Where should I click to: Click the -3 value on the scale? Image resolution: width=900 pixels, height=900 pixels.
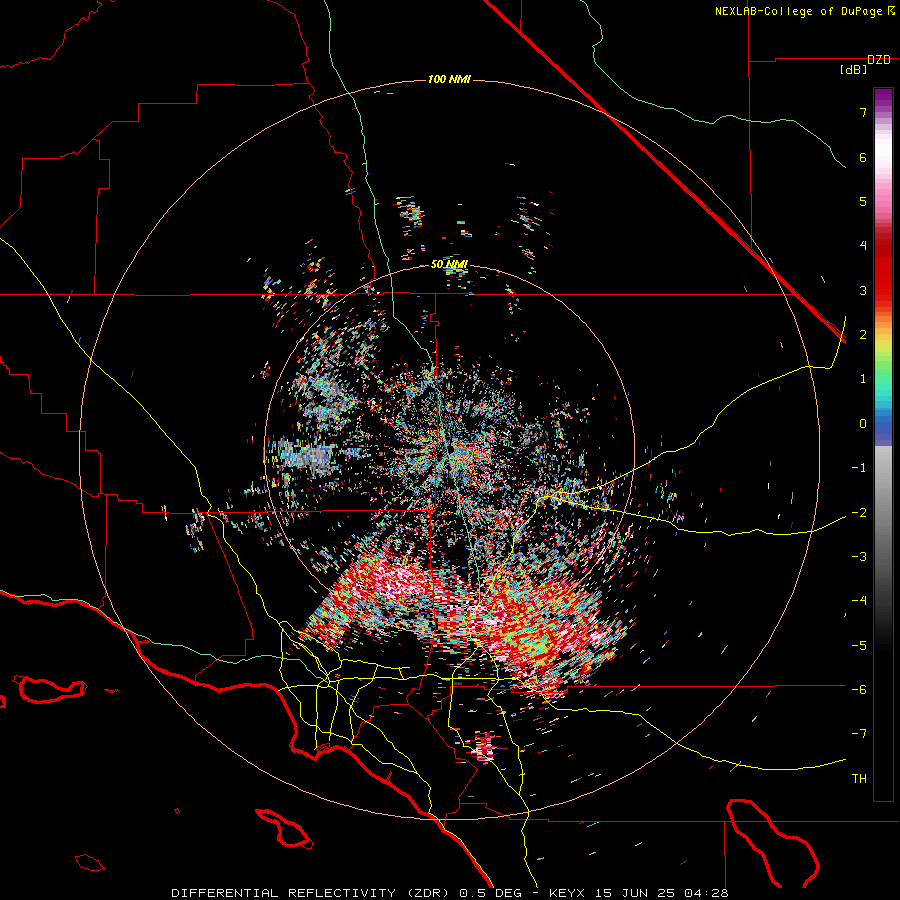(x=859, y=557)
